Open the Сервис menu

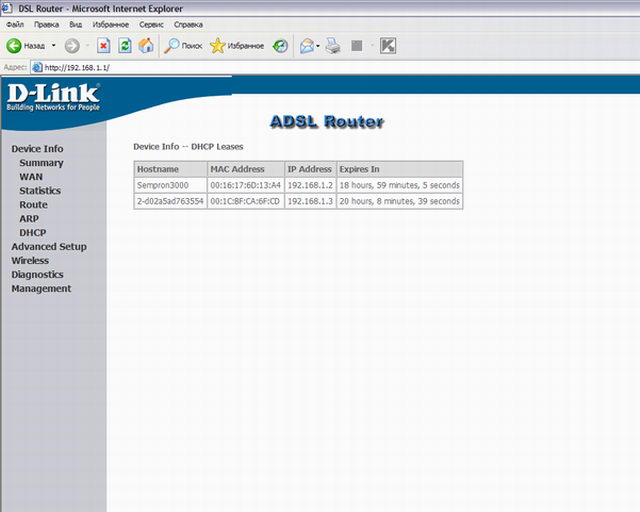pos(152,23)
